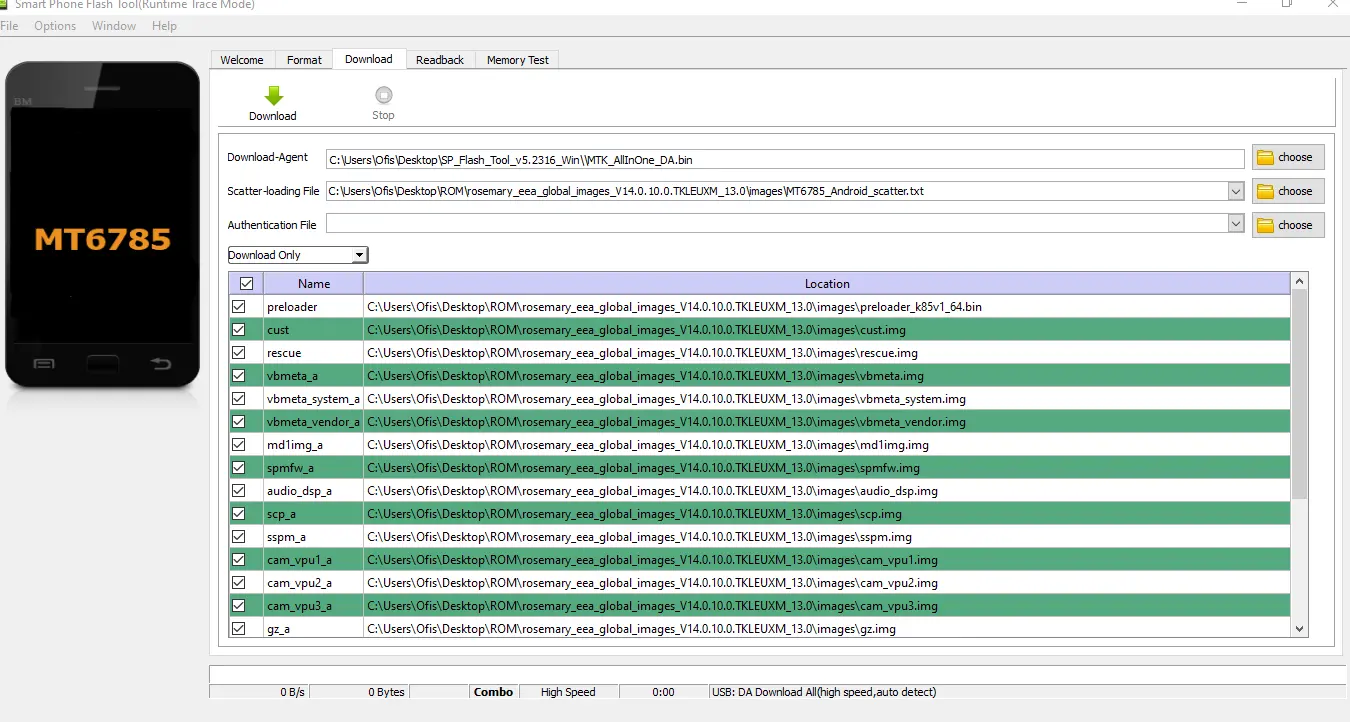Screen dimensions: 1350x722
Task: Choose the Scatter-loading file
Action: 1287,191
